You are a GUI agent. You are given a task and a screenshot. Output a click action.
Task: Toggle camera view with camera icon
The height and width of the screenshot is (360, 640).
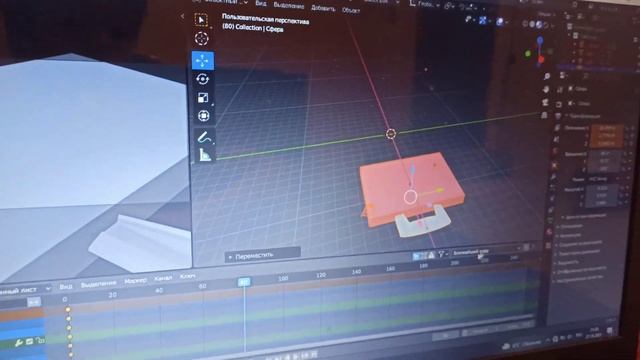[545, 102]
